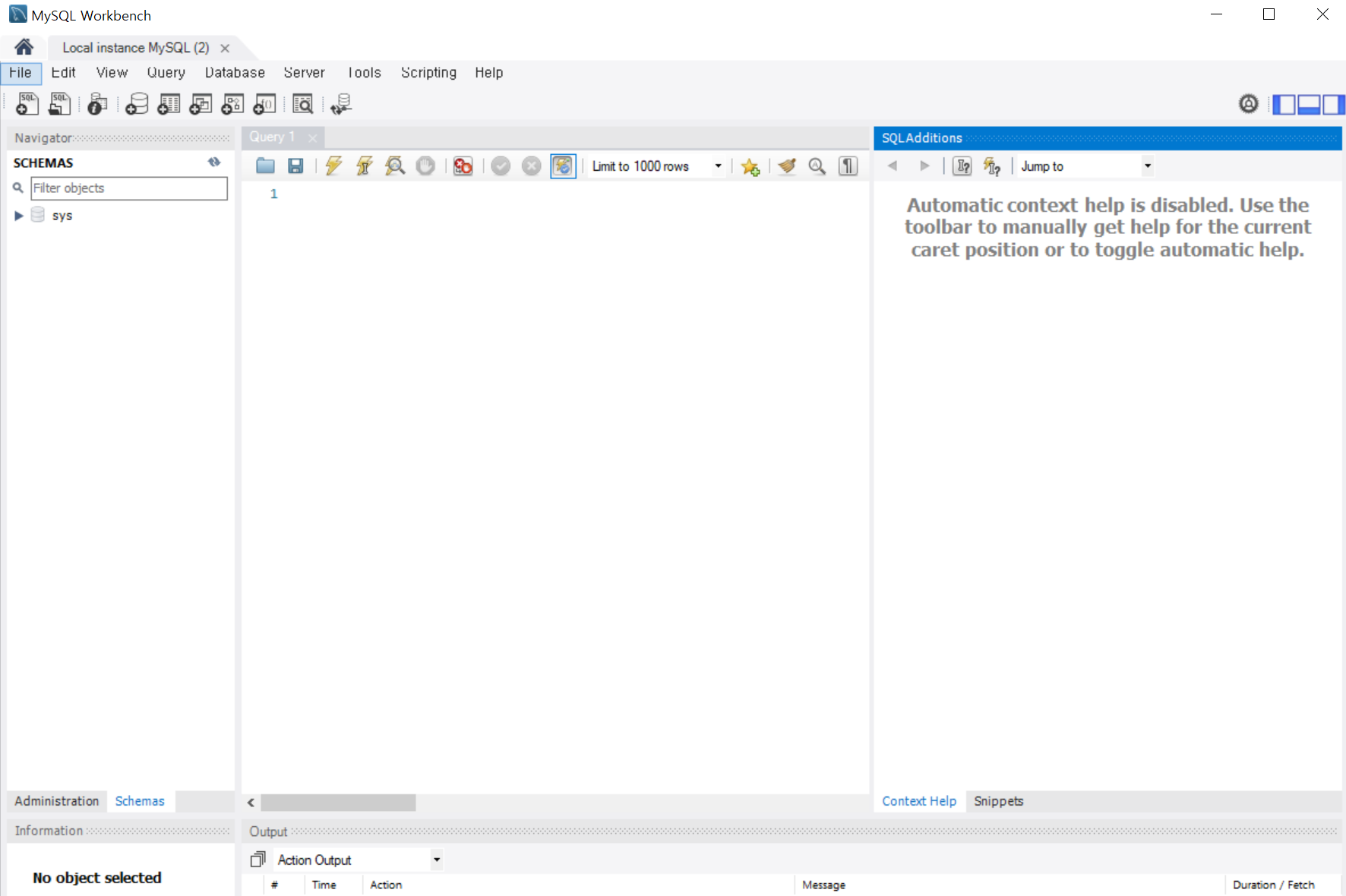Viewport: 1346px width, 896px height.
Task: Click the Home screen icon
Action: [24, 47]
